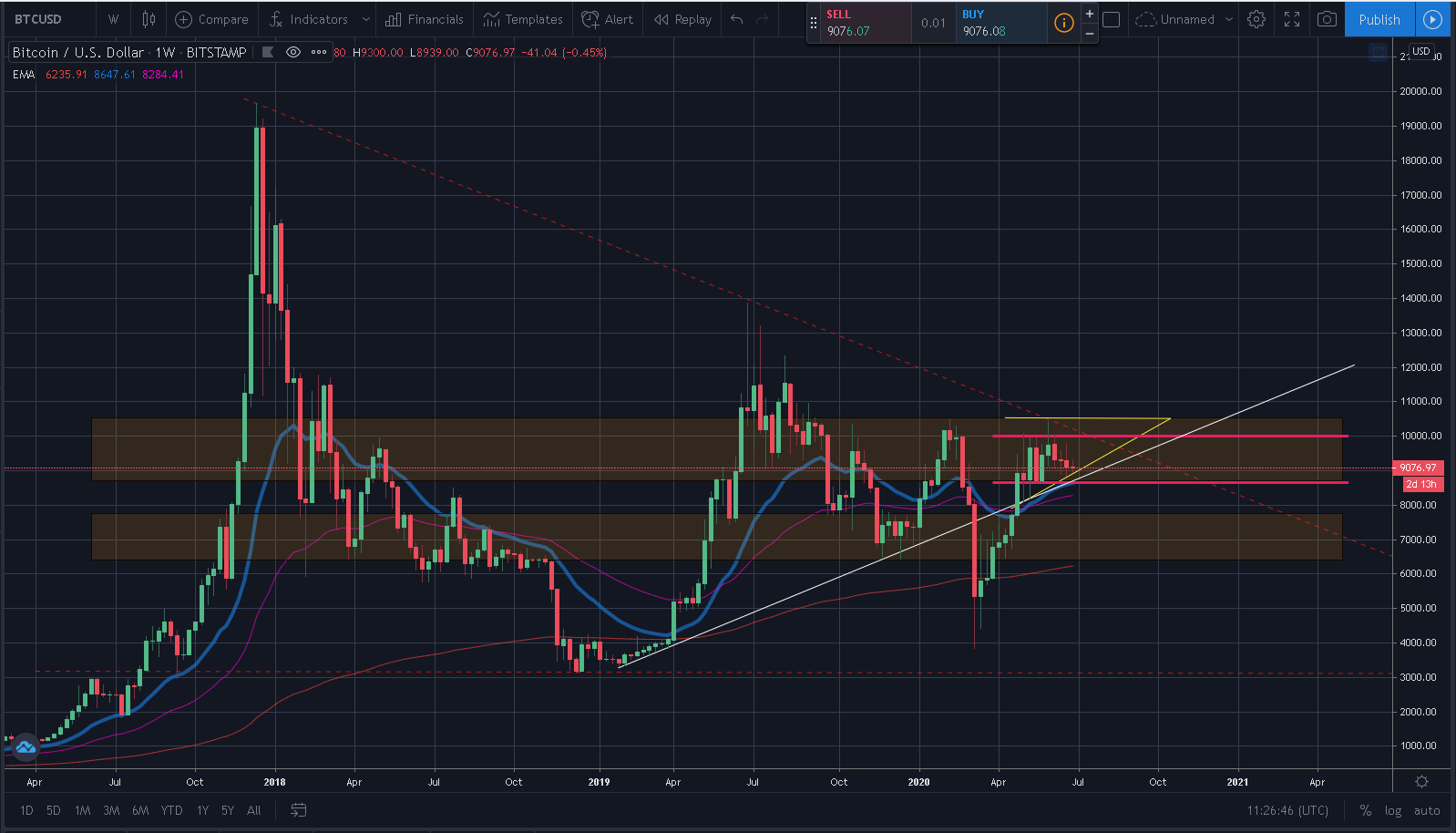Toggle auto scale

pyautogui.click(x=1427, y=810)
